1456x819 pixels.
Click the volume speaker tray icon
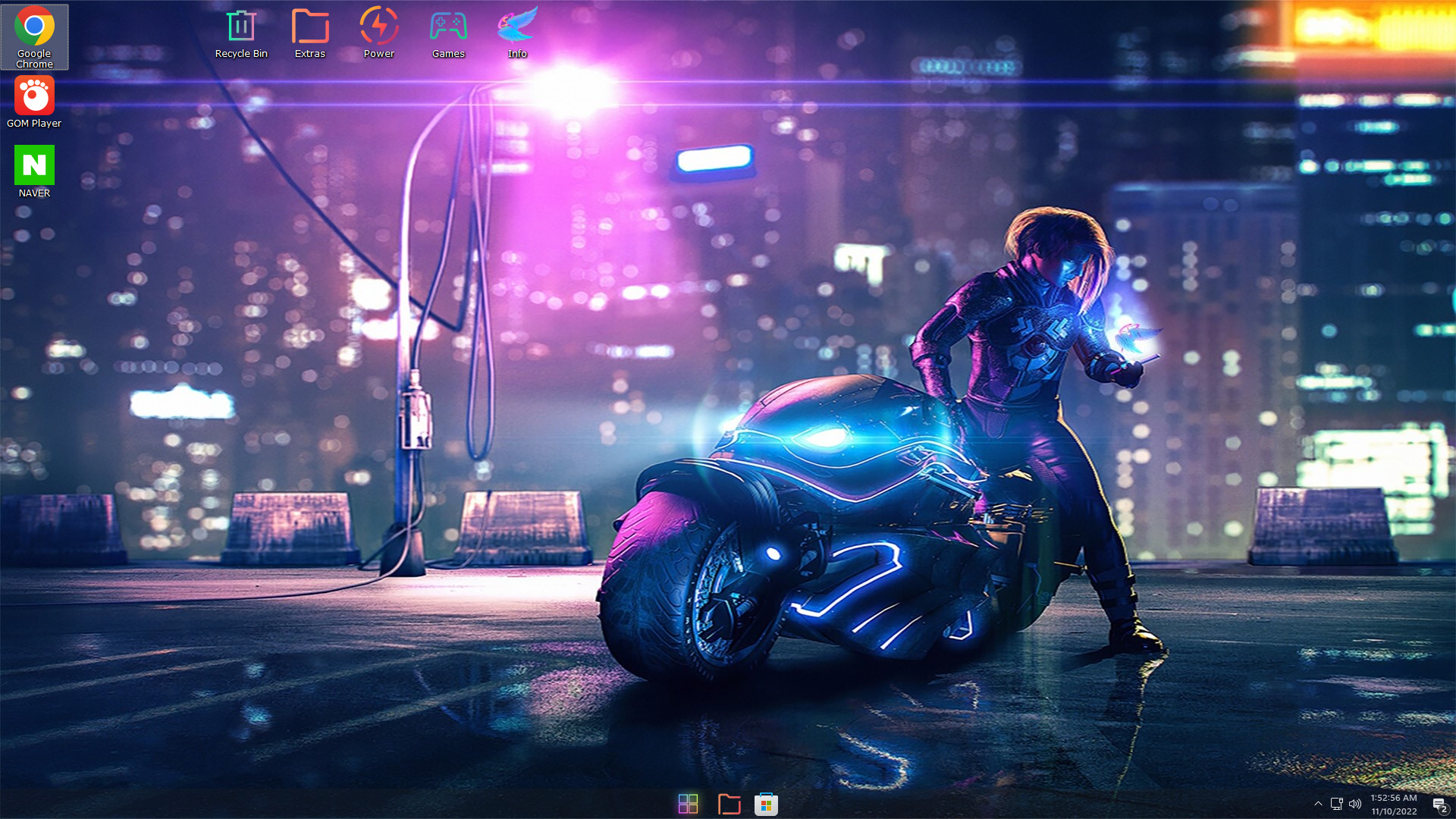[x=1355, y=804]
